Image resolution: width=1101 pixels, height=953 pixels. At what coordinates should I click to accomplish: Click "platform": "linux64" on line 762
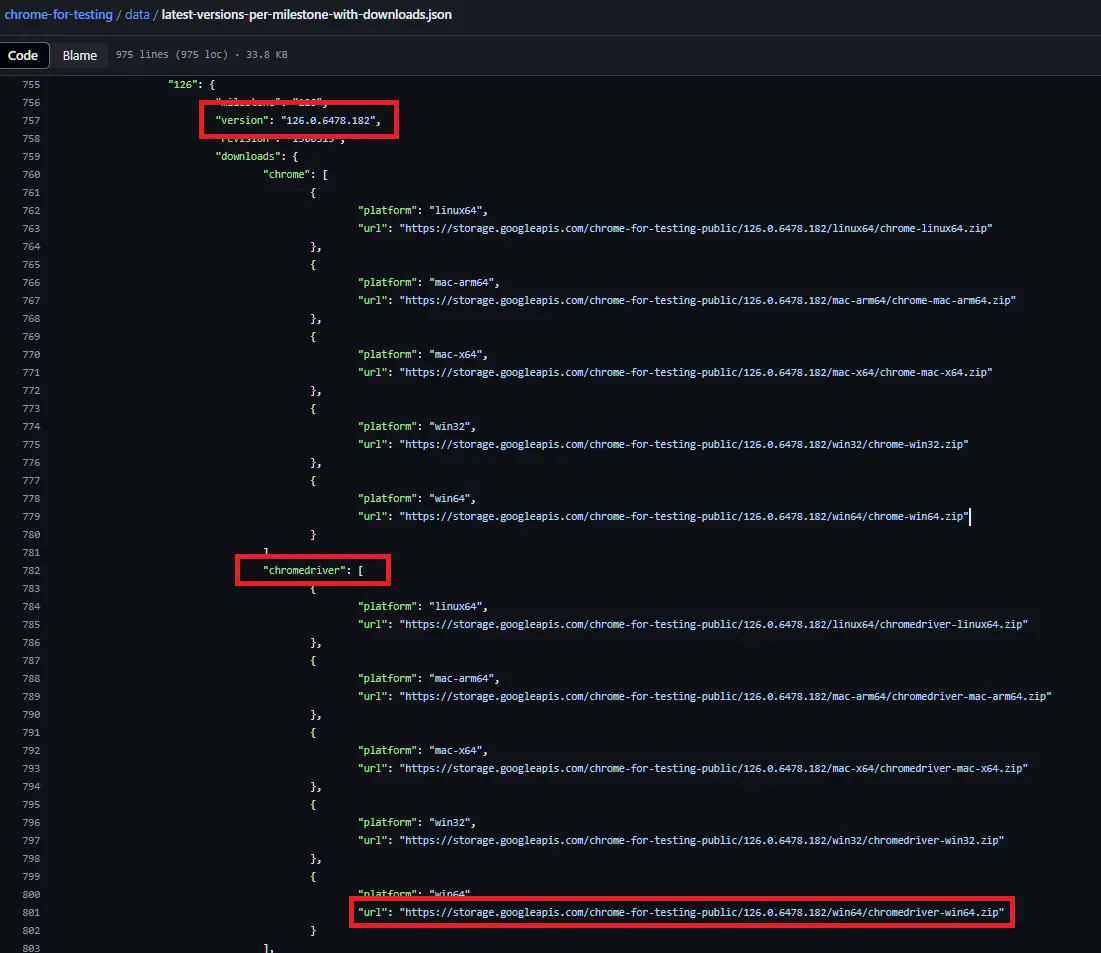tap(423, 210)
